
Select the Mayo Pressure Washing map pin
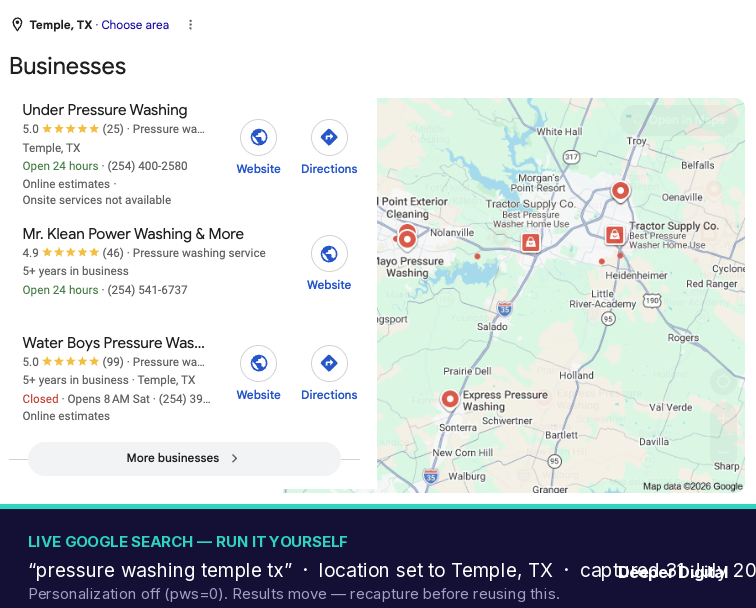tap(407, 240)
